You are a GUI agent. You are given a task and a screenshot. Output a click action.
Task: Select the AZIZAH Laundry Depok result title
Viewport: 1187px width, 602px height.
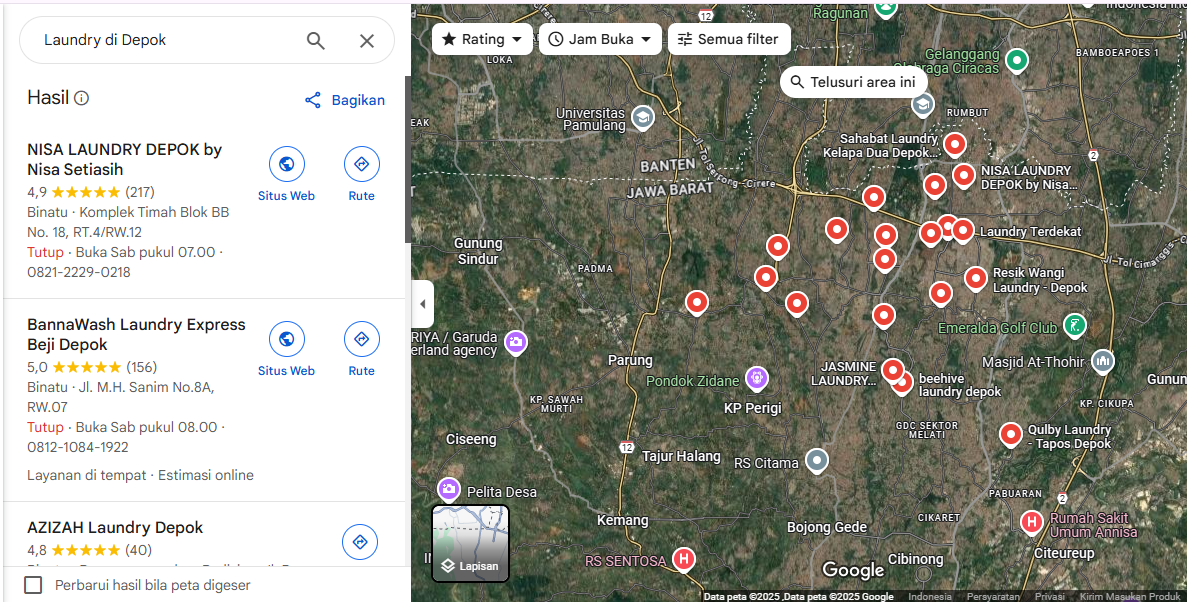(115, 527)
